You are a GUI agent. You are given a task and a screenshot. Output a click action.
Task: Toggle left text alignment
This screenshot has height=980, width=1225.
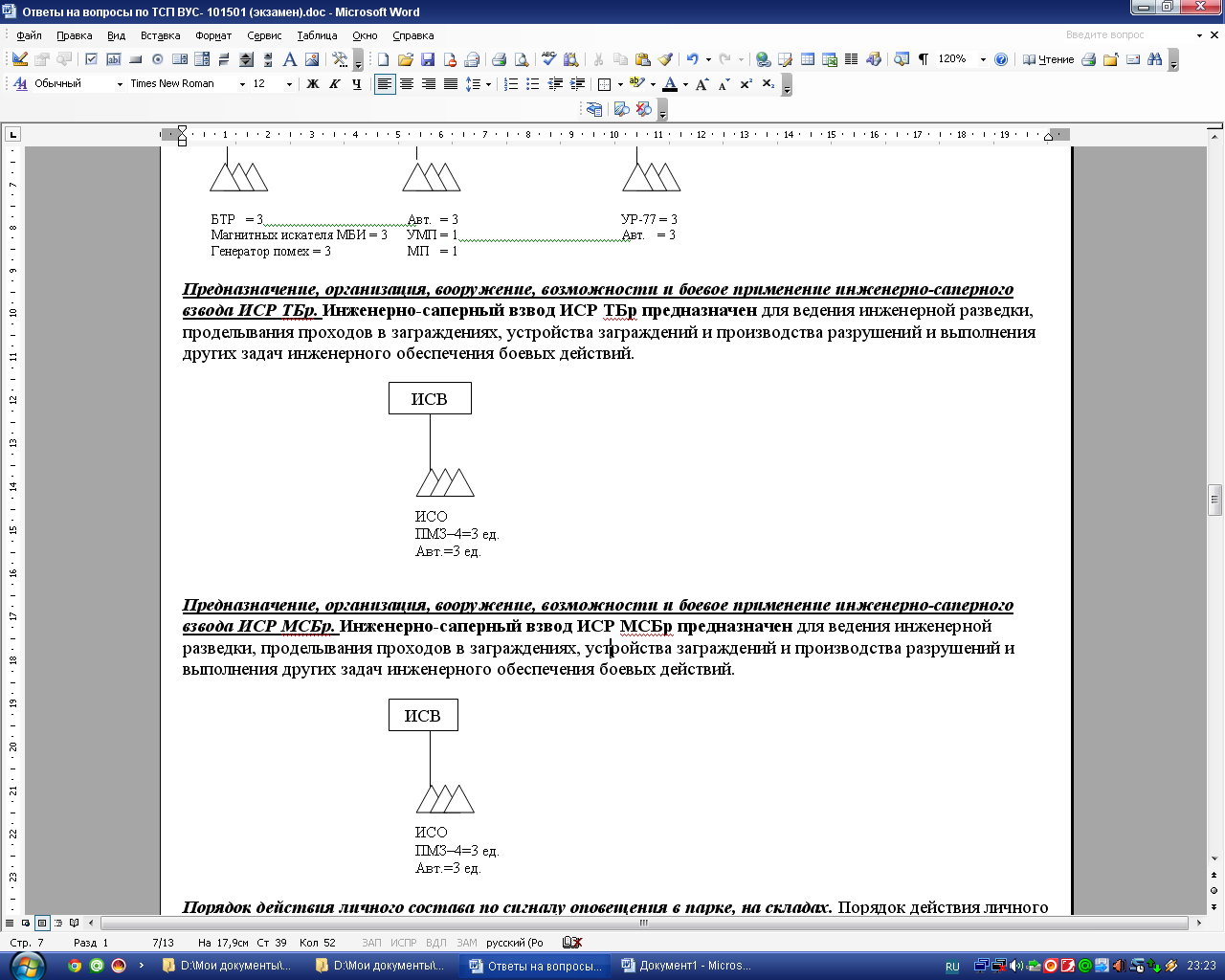tap(384, 84)
